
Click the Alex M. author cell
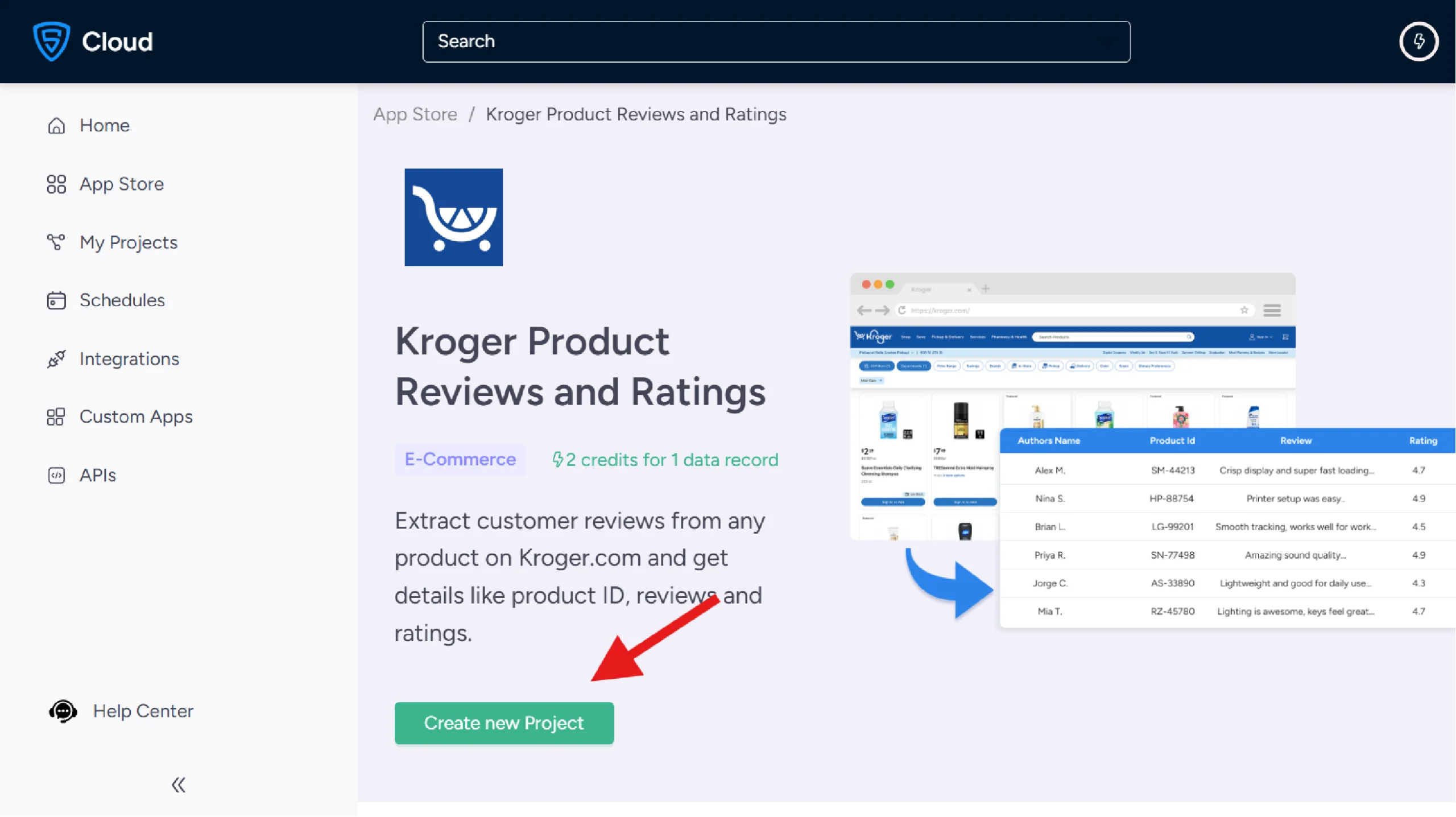(x=1049, y=471)
